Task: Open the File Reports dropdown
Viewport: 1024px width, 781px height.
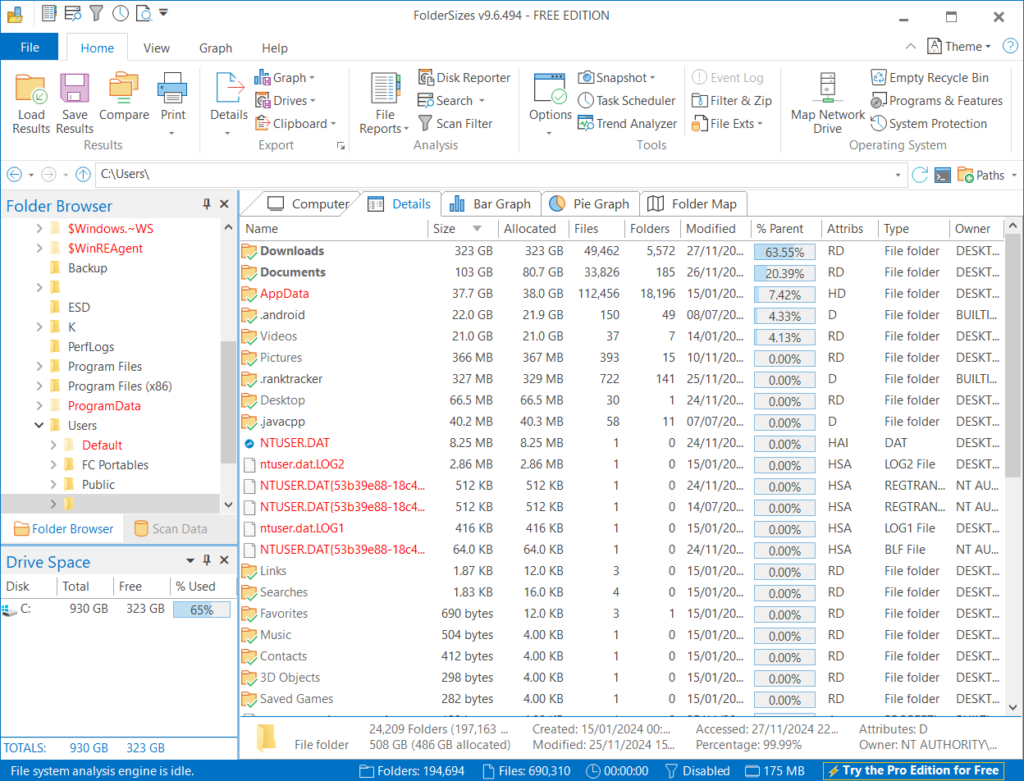Action: coord(384,103)
